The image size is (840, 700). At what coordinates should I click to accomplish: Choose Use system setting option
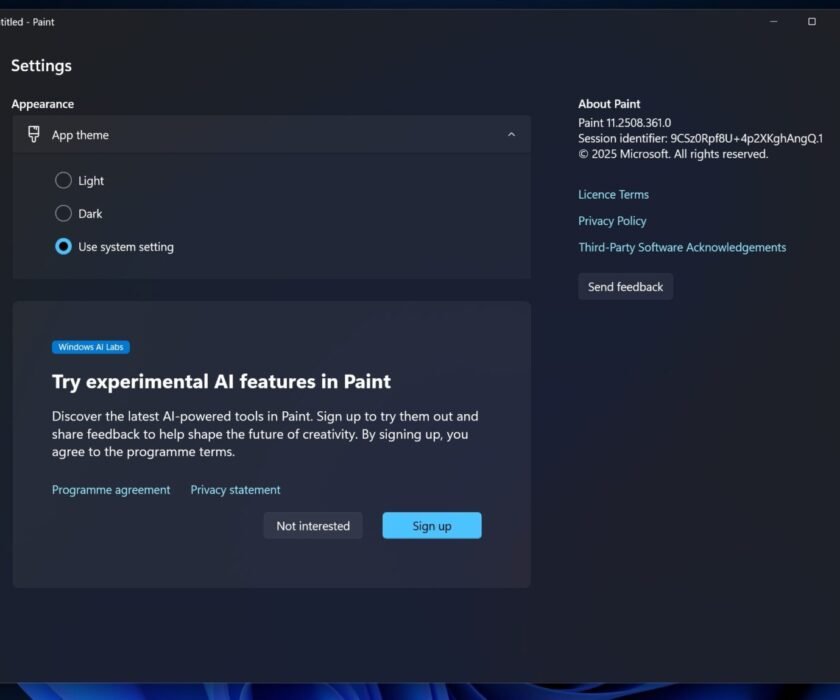coord(63,246)
